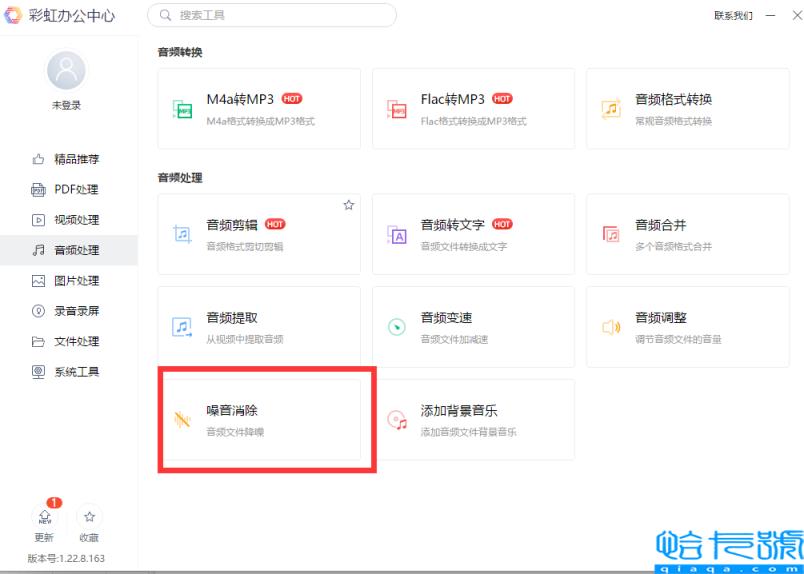Select 音频处理 in sidebar

click(69, 250)
